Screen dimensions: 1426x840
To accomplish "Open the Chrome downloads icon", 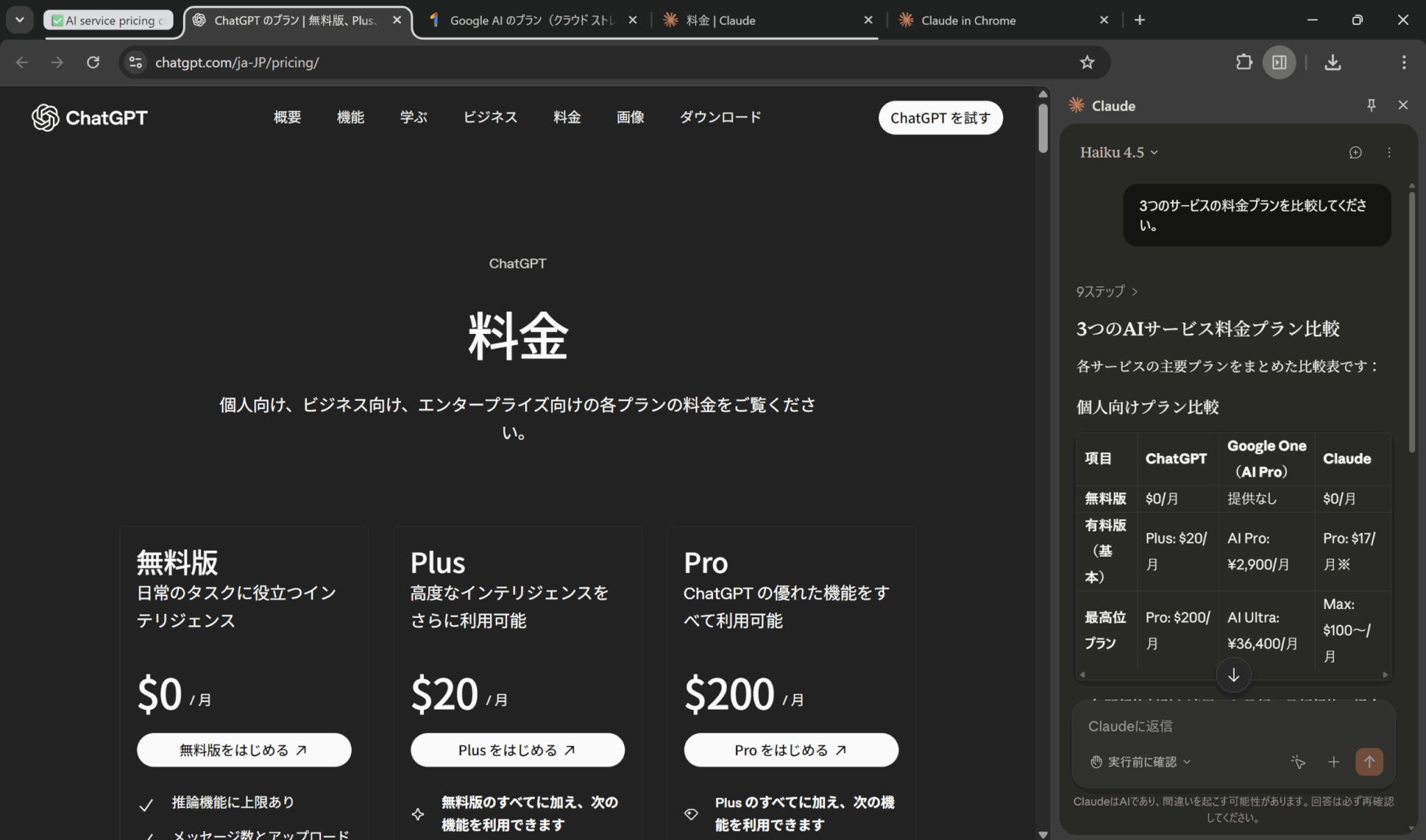I will [1332, 63].
